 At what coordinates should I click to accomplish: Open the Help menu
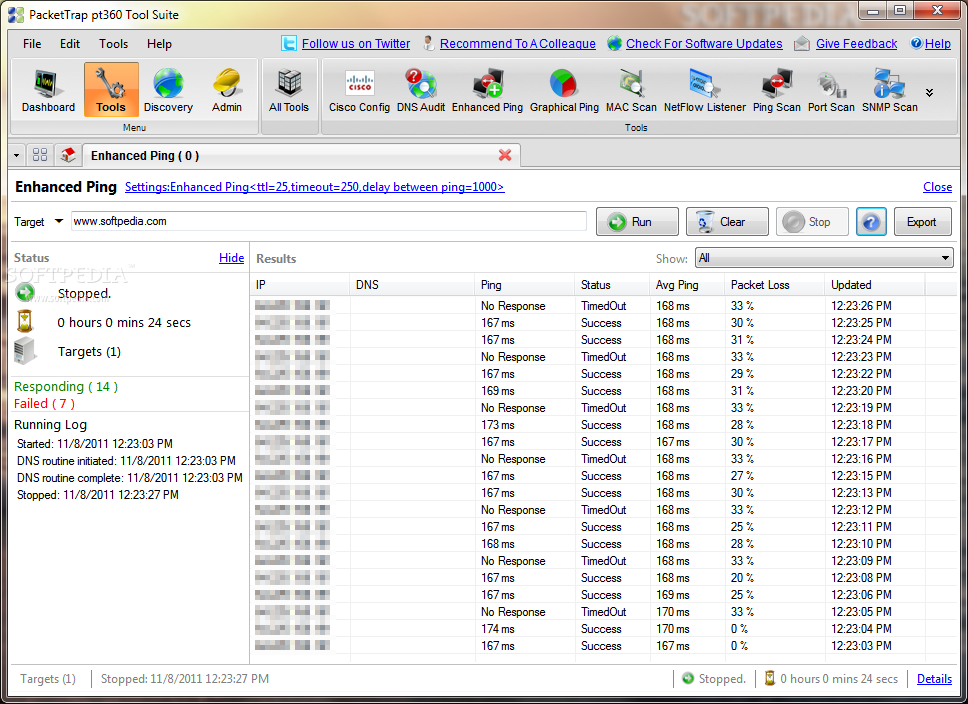(x=159, y=44)
